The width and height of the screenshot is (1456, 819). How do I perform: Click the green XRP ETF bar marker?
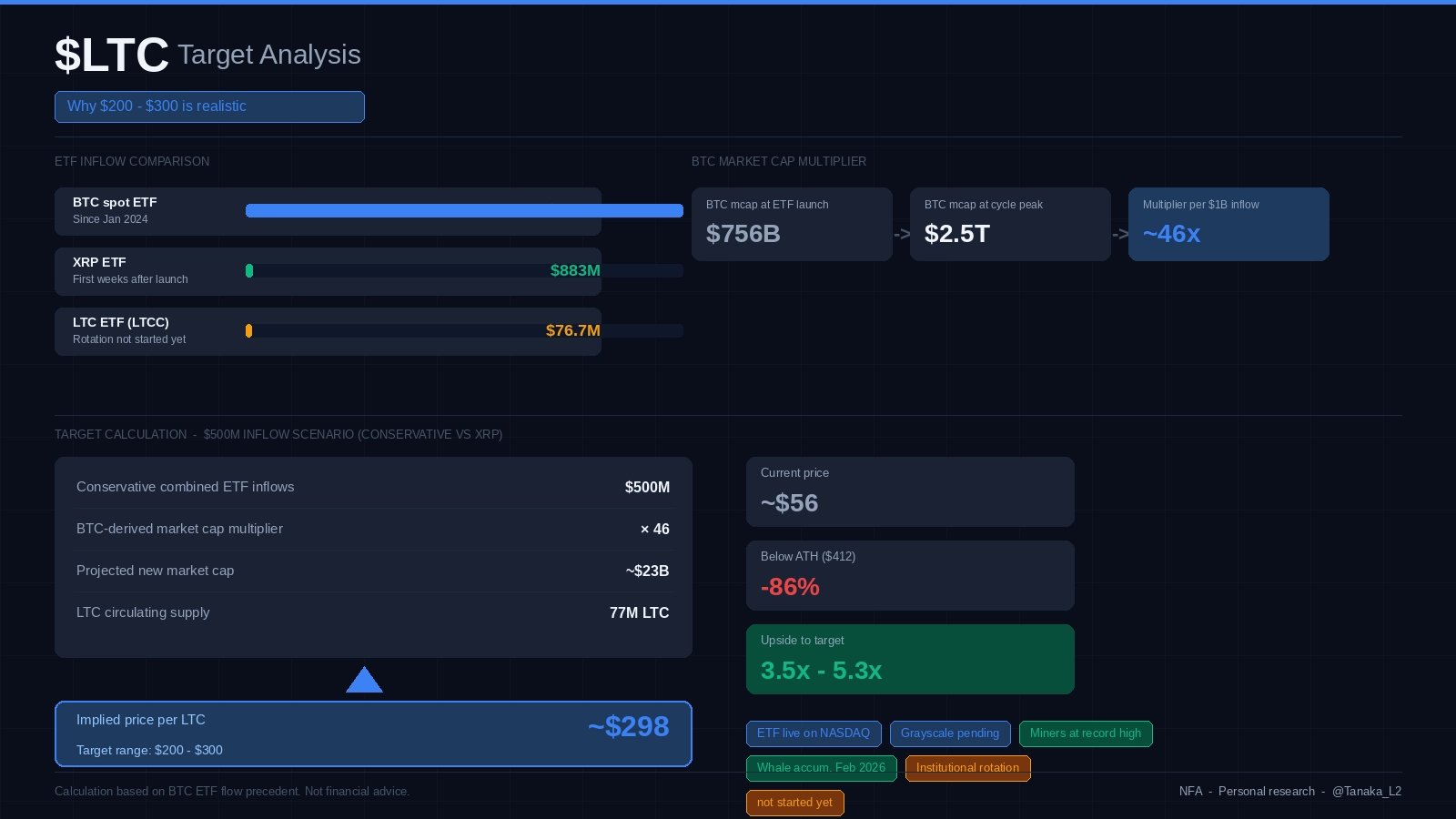point(249,271)
